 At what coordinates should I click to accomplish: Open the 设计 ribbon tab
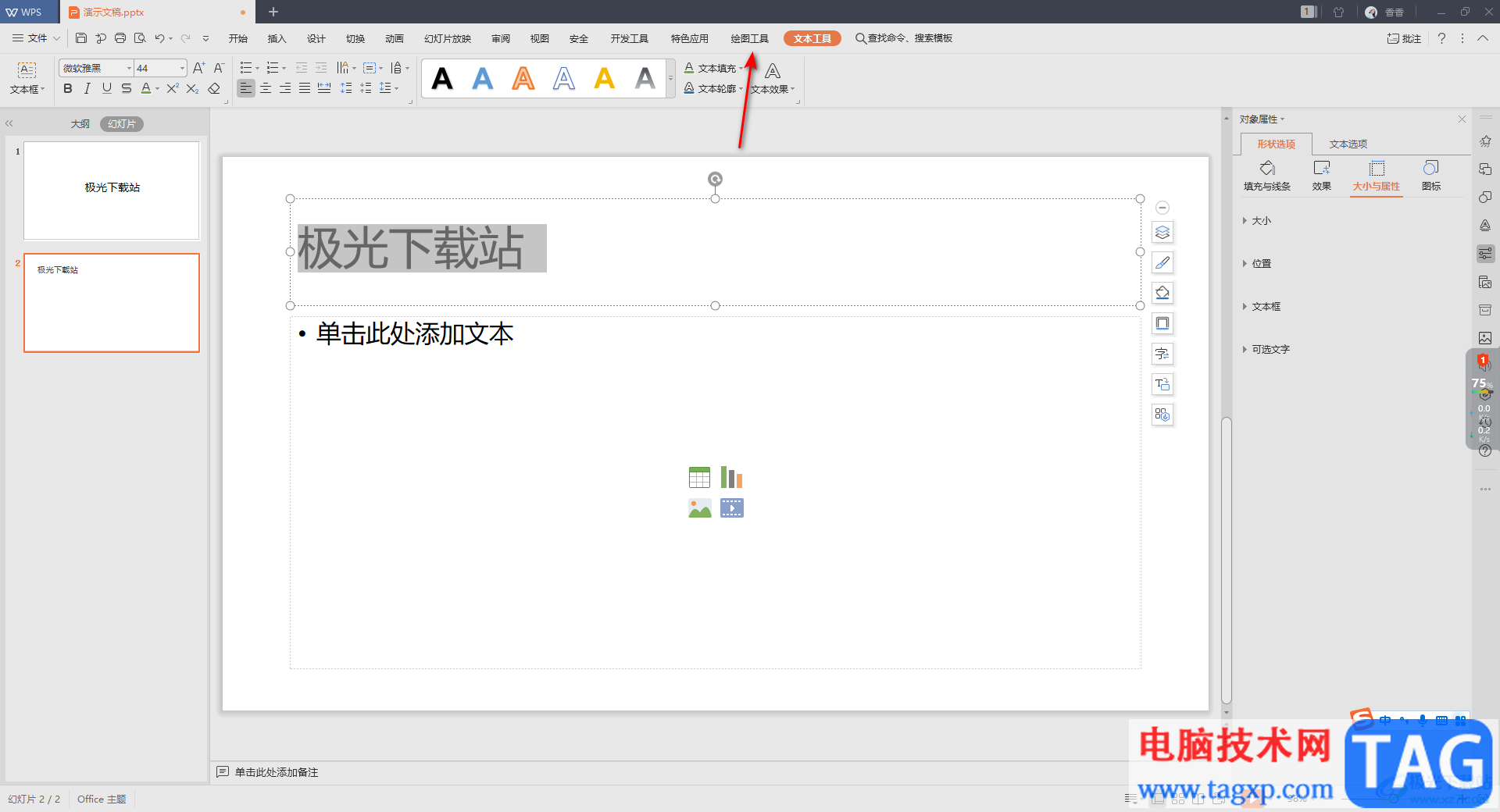(316, 38)
